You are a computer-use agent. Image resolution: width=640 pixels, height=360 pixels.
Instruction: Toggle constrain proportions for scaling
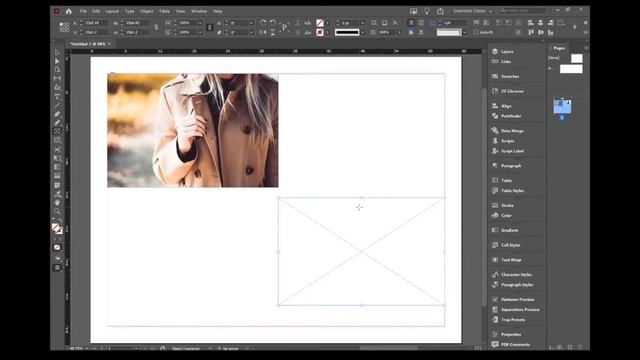click(210, 27)
